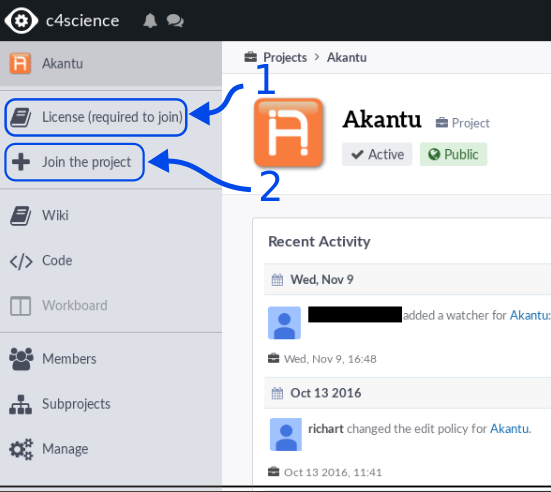Select Akantu in the sidebar header
The image size is (551, 492).
click(x=63, y=64)
